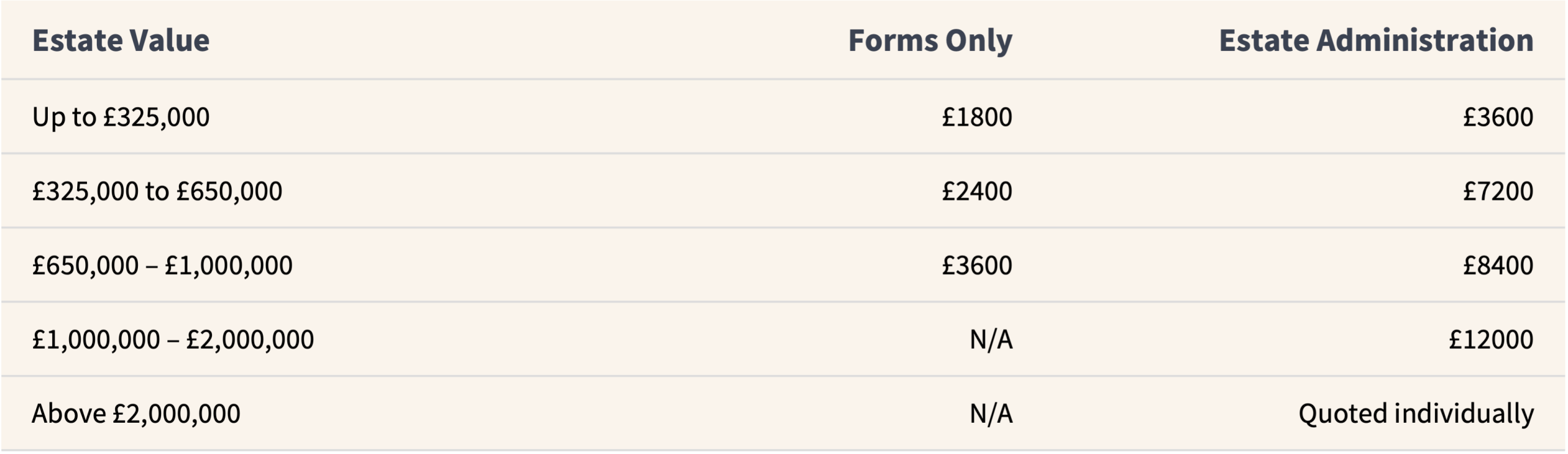Click the £1800 Forms Only price

(x=977, y=117)
